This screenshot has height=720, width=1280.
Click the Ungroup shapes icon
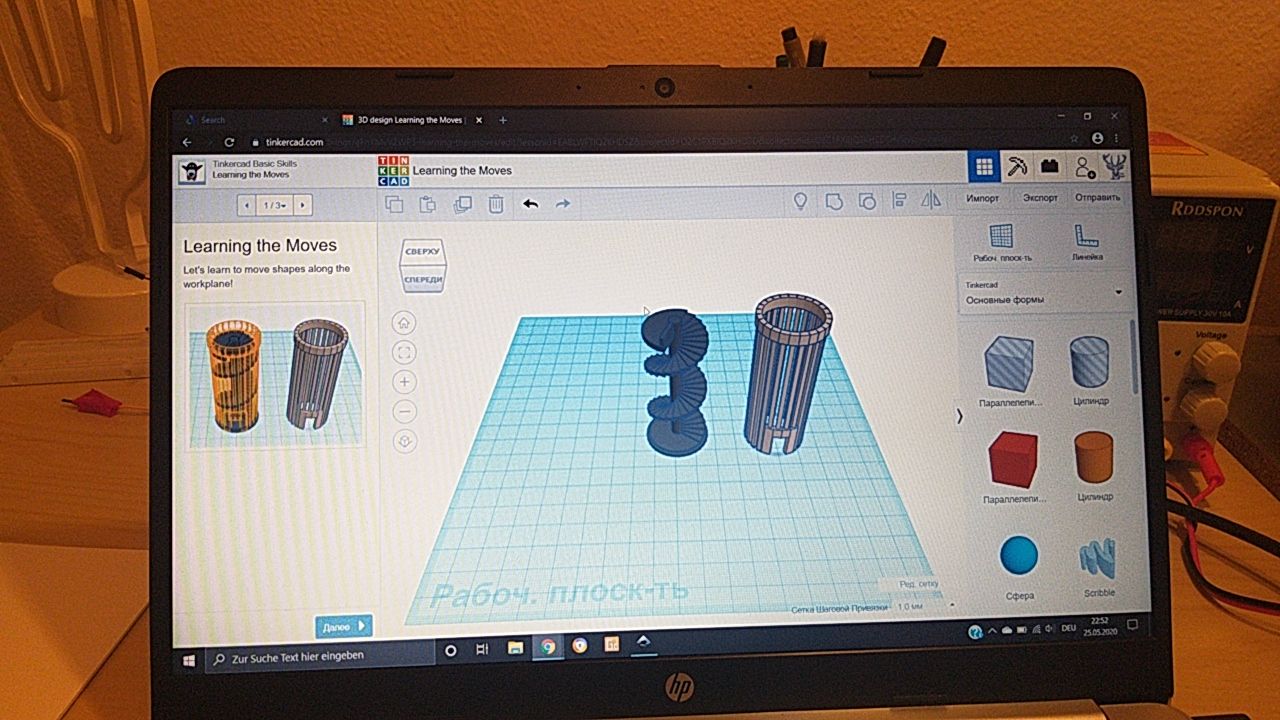click(x=866, y=201)
